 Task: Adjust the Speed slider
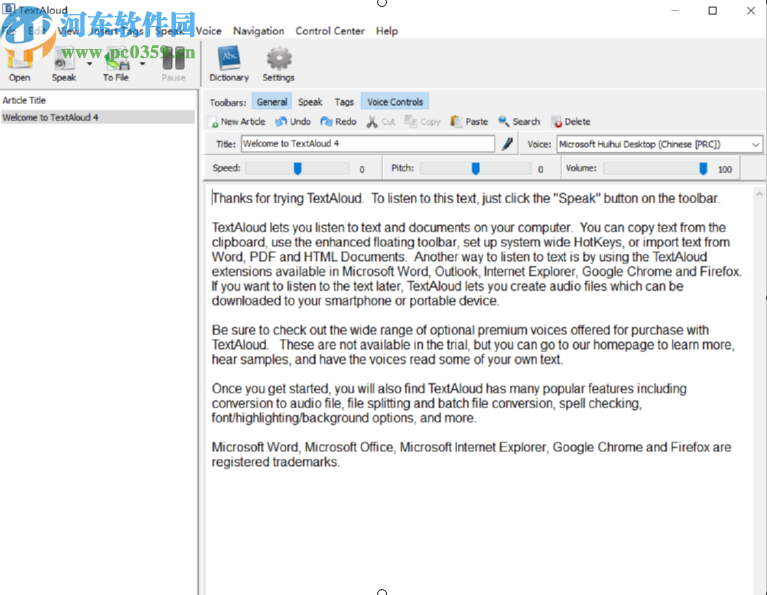297,169
